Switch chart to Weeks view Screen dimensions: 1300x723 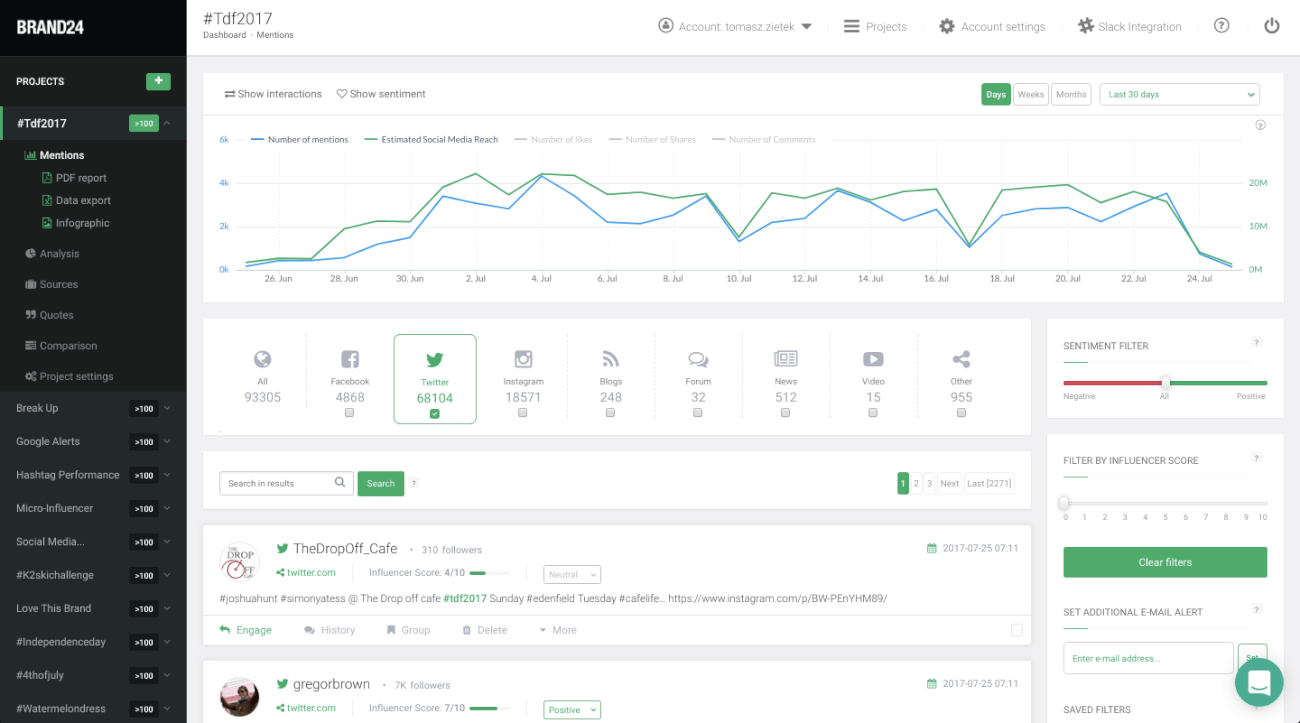point(1030,94)
